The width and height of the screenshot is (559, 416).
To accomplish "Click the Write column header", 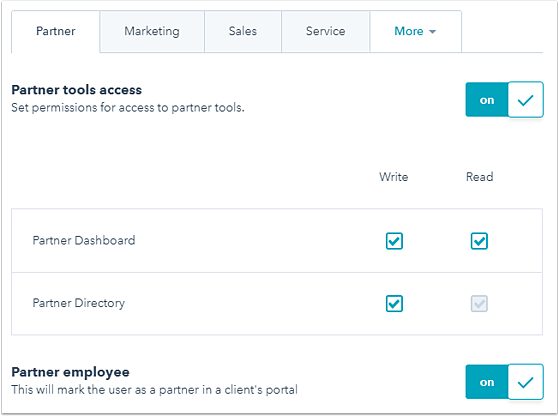I will pos(394,177).
